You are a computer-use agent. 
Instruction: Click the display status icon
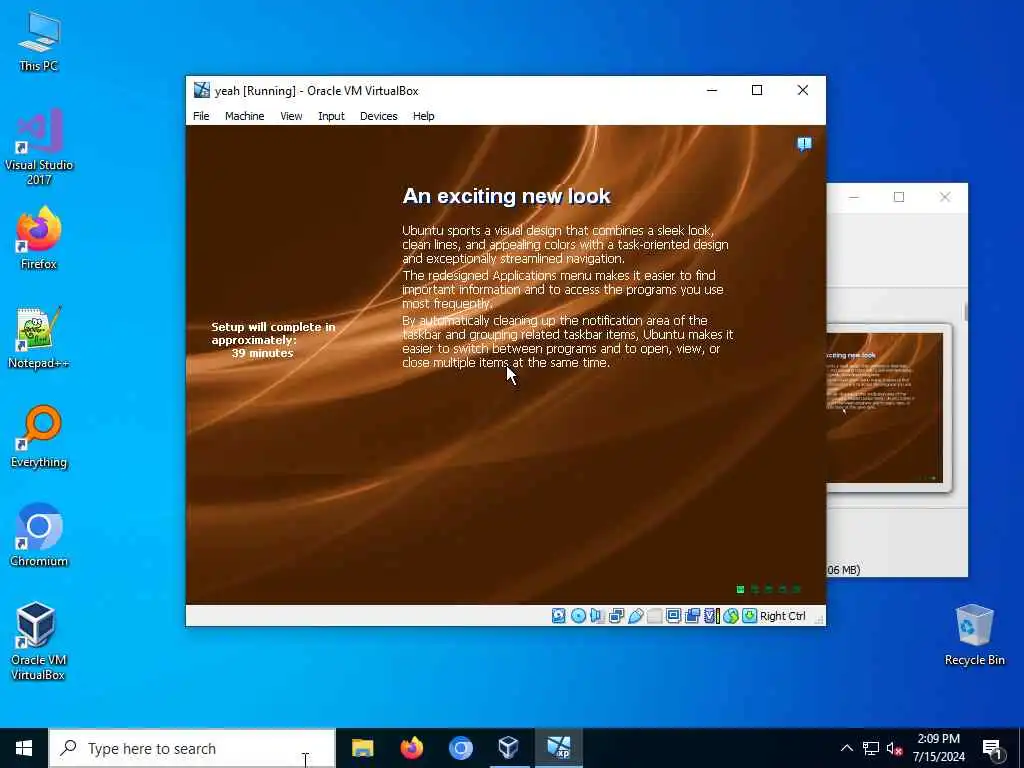pos(673,616)
